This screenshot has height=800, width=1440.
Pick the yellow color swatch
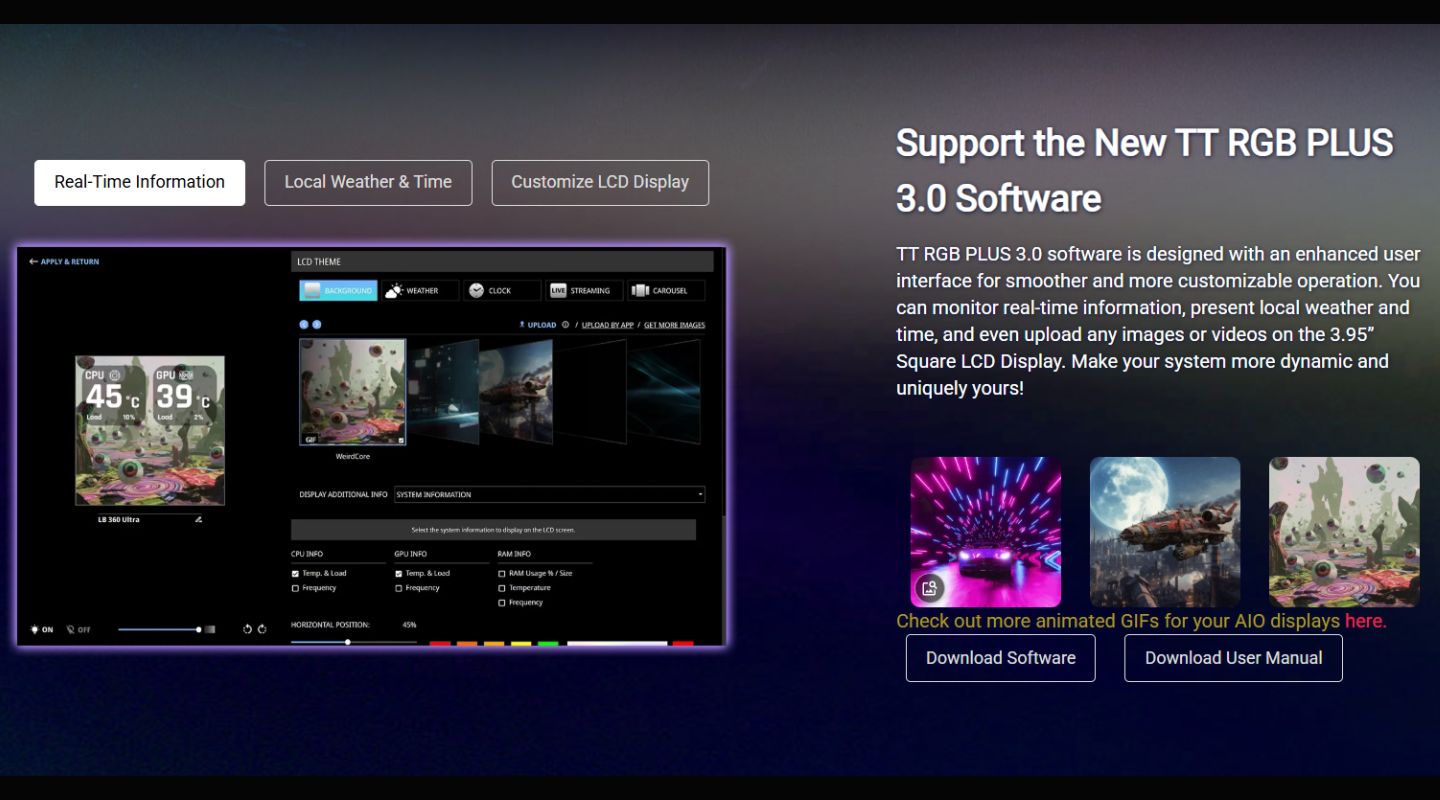coord(521,644)
